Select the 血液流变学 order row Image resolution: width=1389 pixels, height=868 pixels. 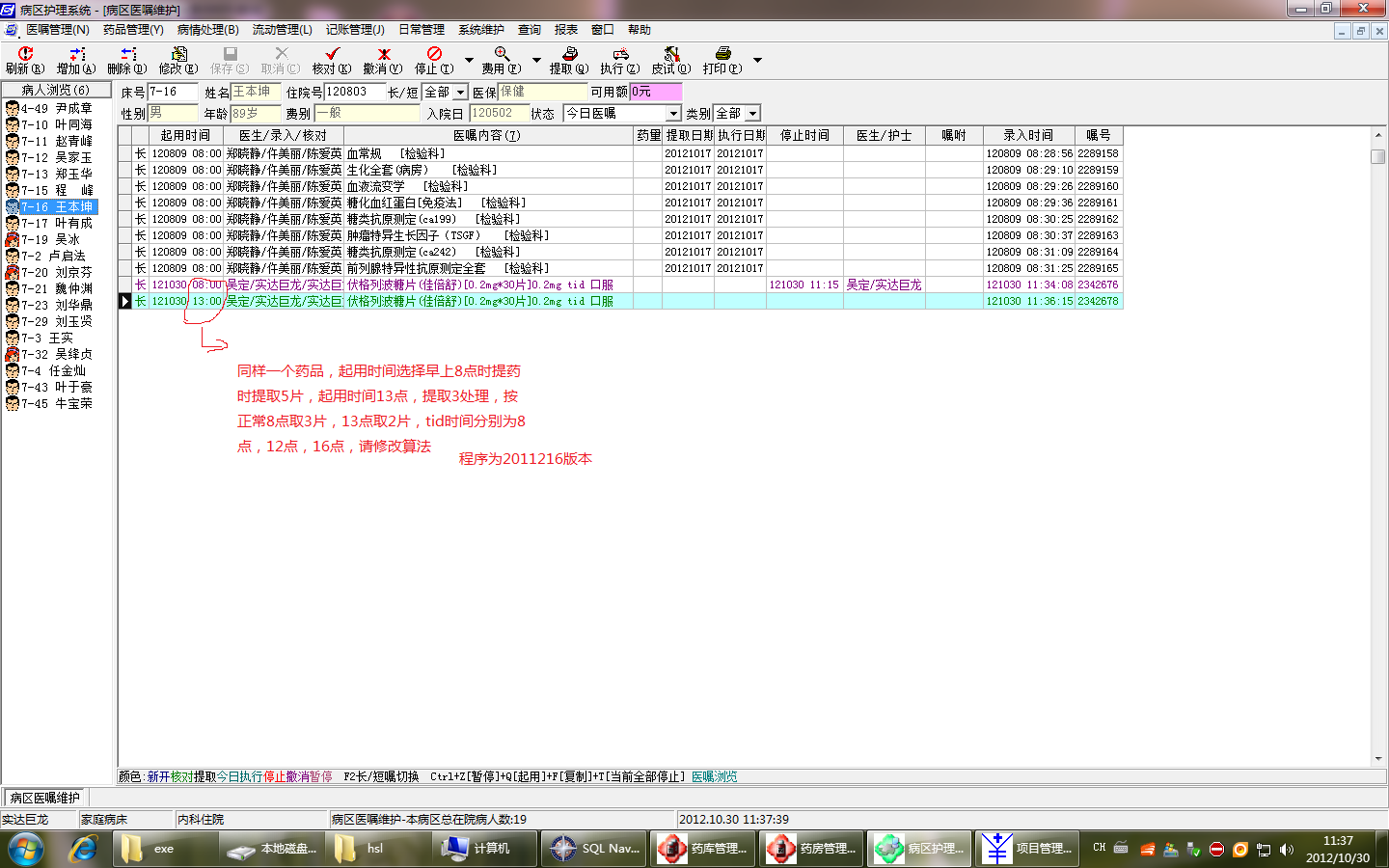pos(620,186)
